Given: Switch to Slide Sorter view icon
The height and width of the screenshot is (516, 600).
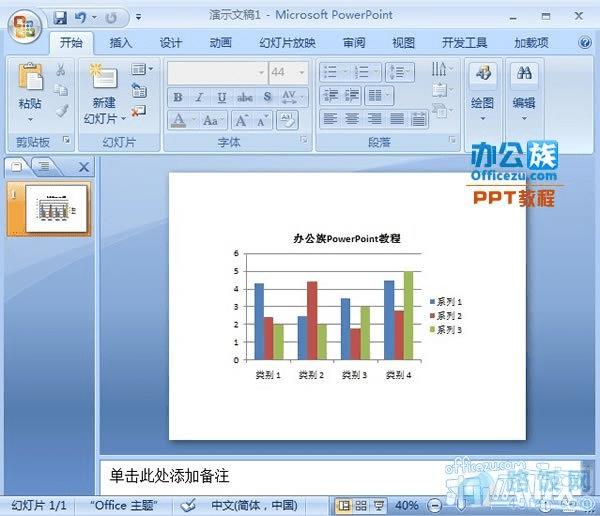Looking at the screenshot, I should (x=360, y=506).
